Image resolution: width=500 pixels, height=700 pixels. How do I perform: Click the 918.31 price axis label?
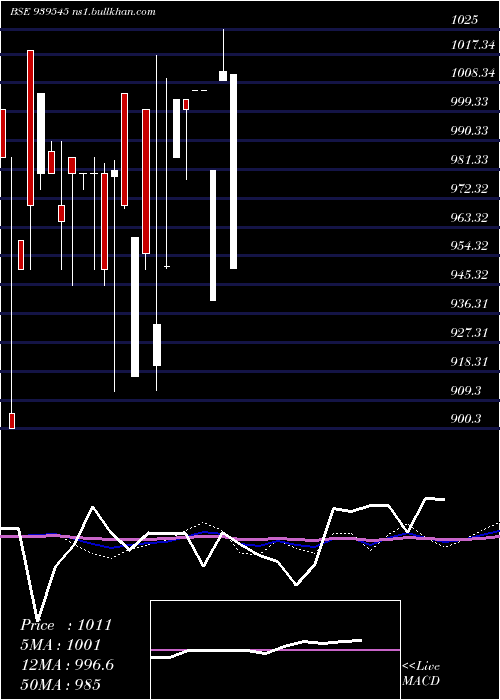[469, 362]
